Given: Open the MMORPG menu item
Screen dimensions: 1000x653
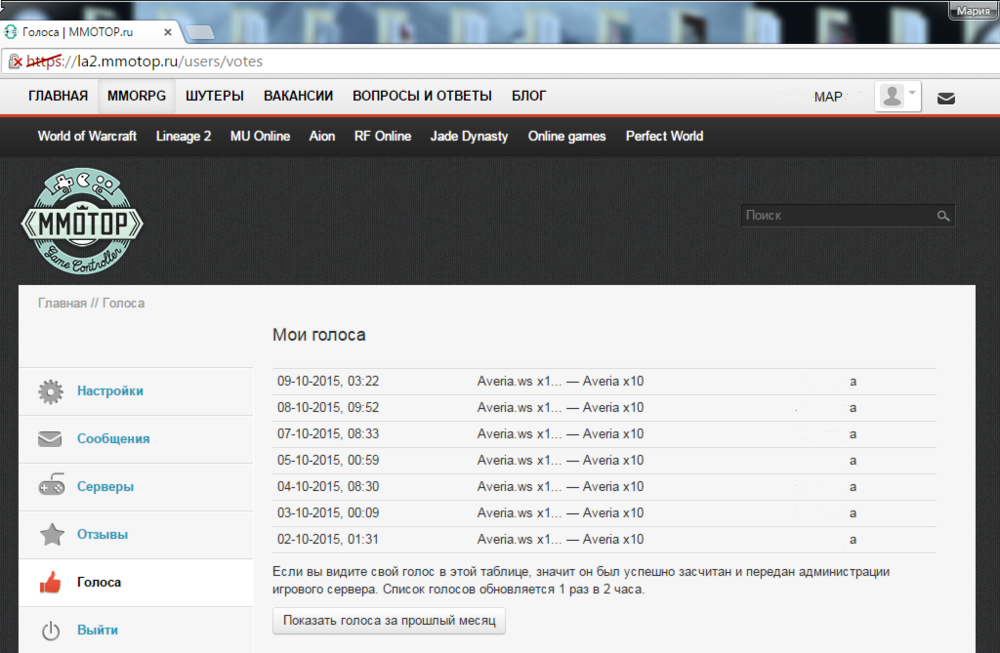Looking at the screenshot, I should point(136,96).
